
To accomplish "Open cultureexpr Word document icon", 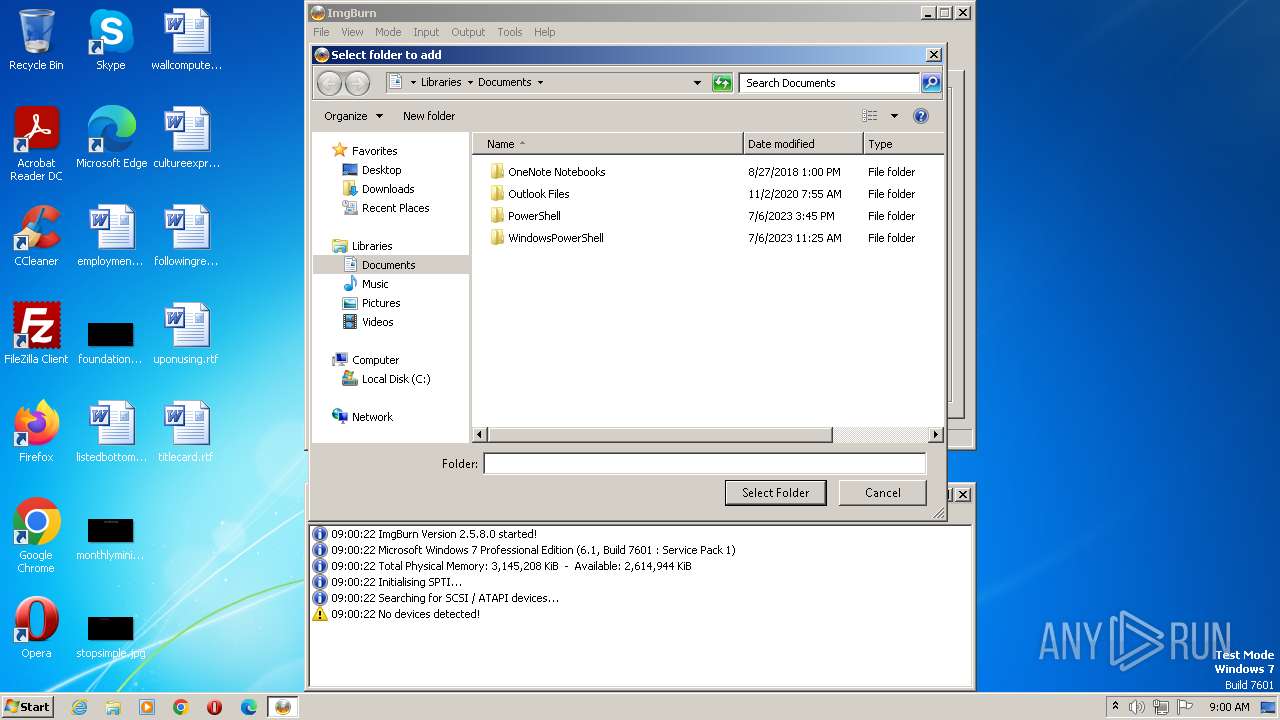I will [186, 138].
